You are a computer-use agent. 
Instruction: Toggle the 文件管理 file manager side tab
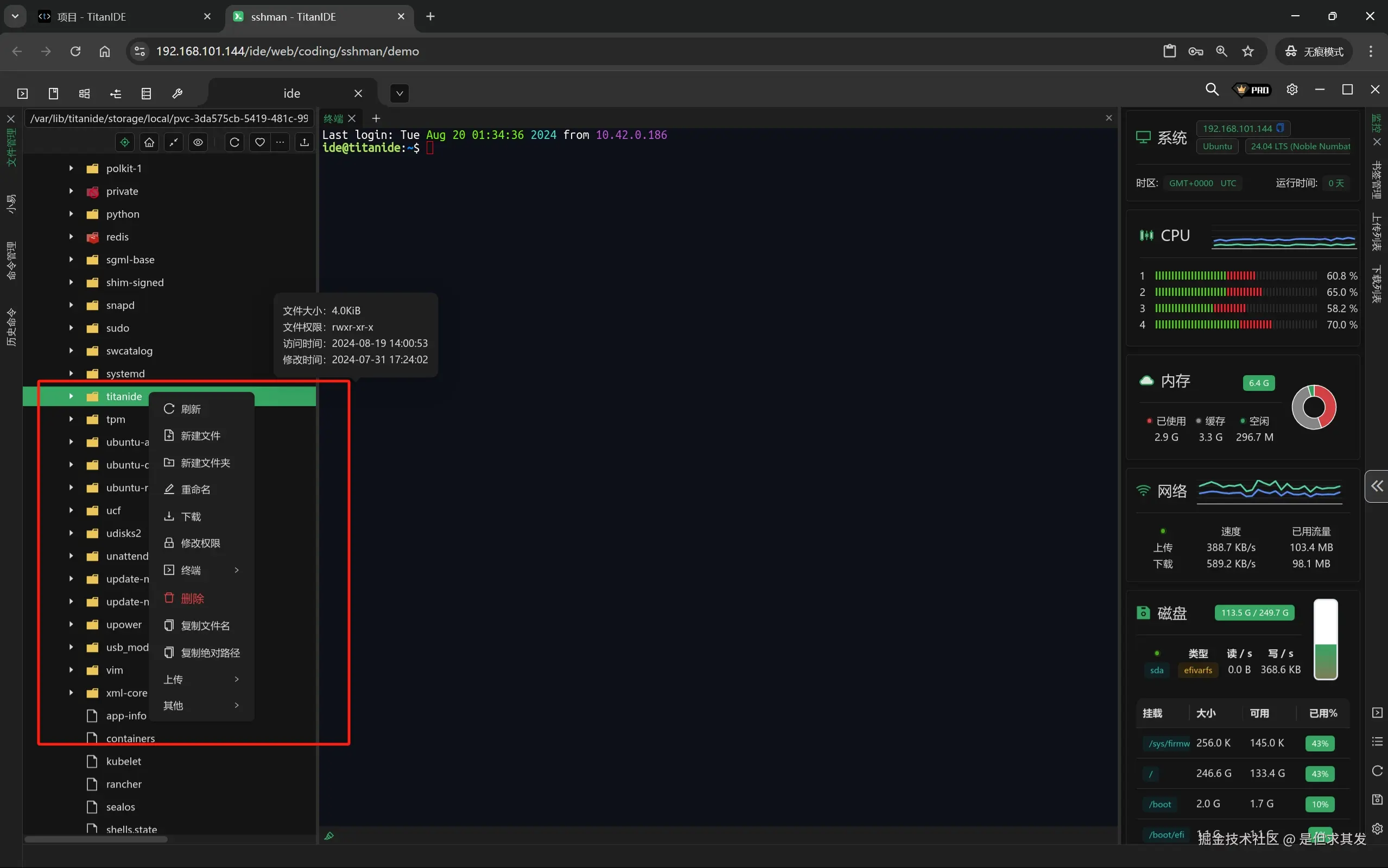point(11,147)
